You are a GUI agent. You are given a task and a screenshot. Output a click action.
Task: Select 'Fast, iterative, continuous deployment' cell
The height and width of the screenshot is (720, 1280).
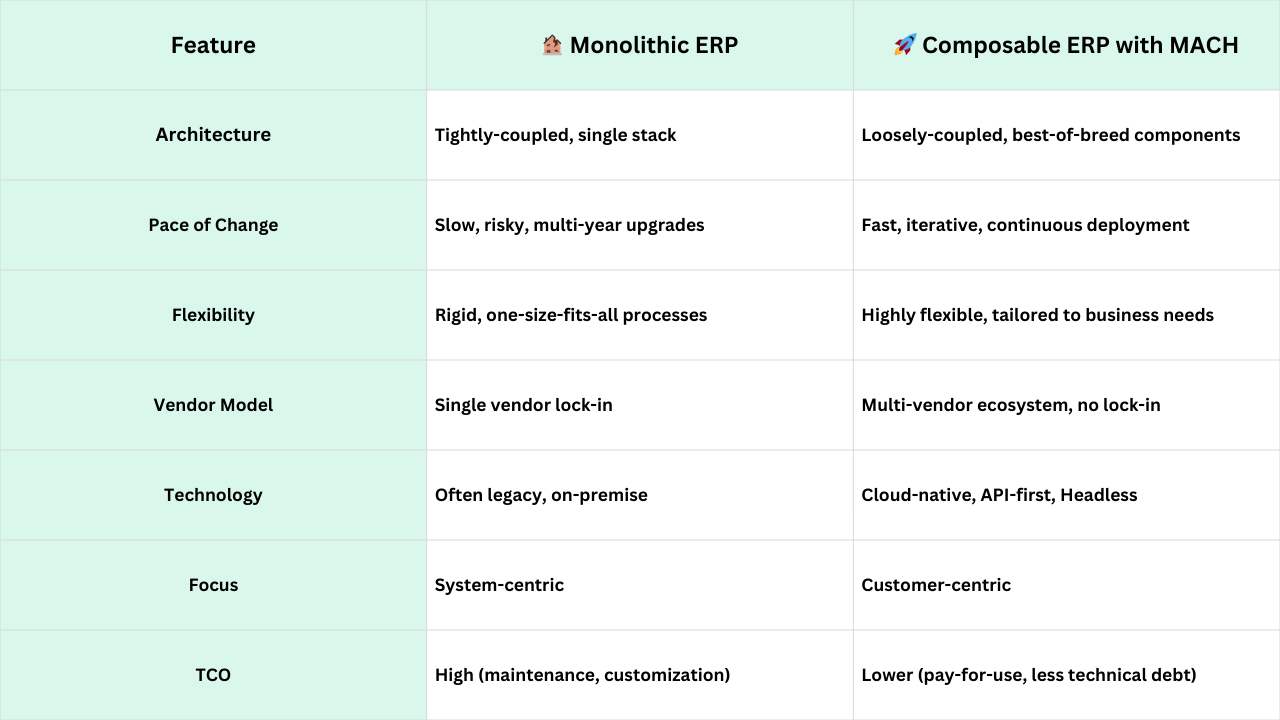(x=1066, y=225)
